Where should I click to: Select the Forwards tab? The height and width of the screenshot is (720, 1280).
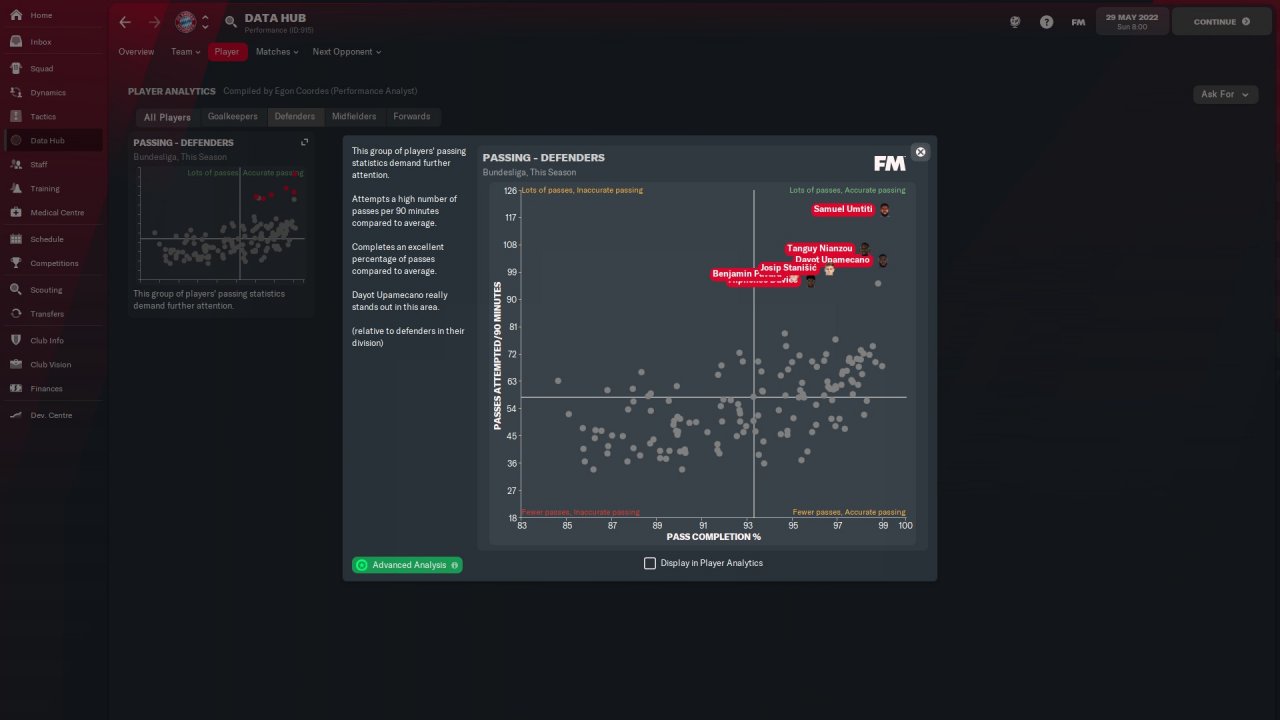click(x=412, y=117)
